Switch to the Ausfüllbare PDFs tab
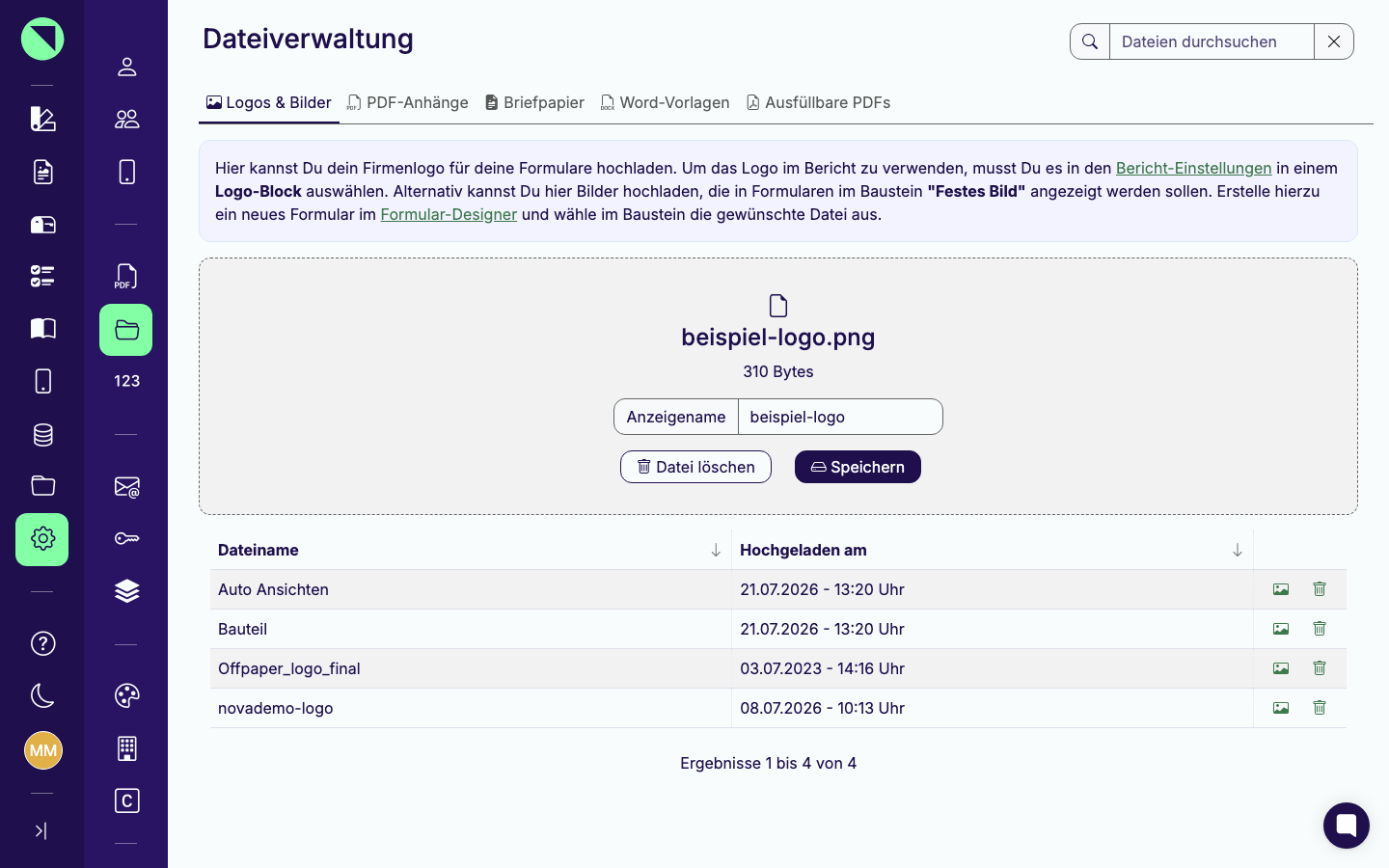Screen dimensions: 1389x868 point(818,102)
